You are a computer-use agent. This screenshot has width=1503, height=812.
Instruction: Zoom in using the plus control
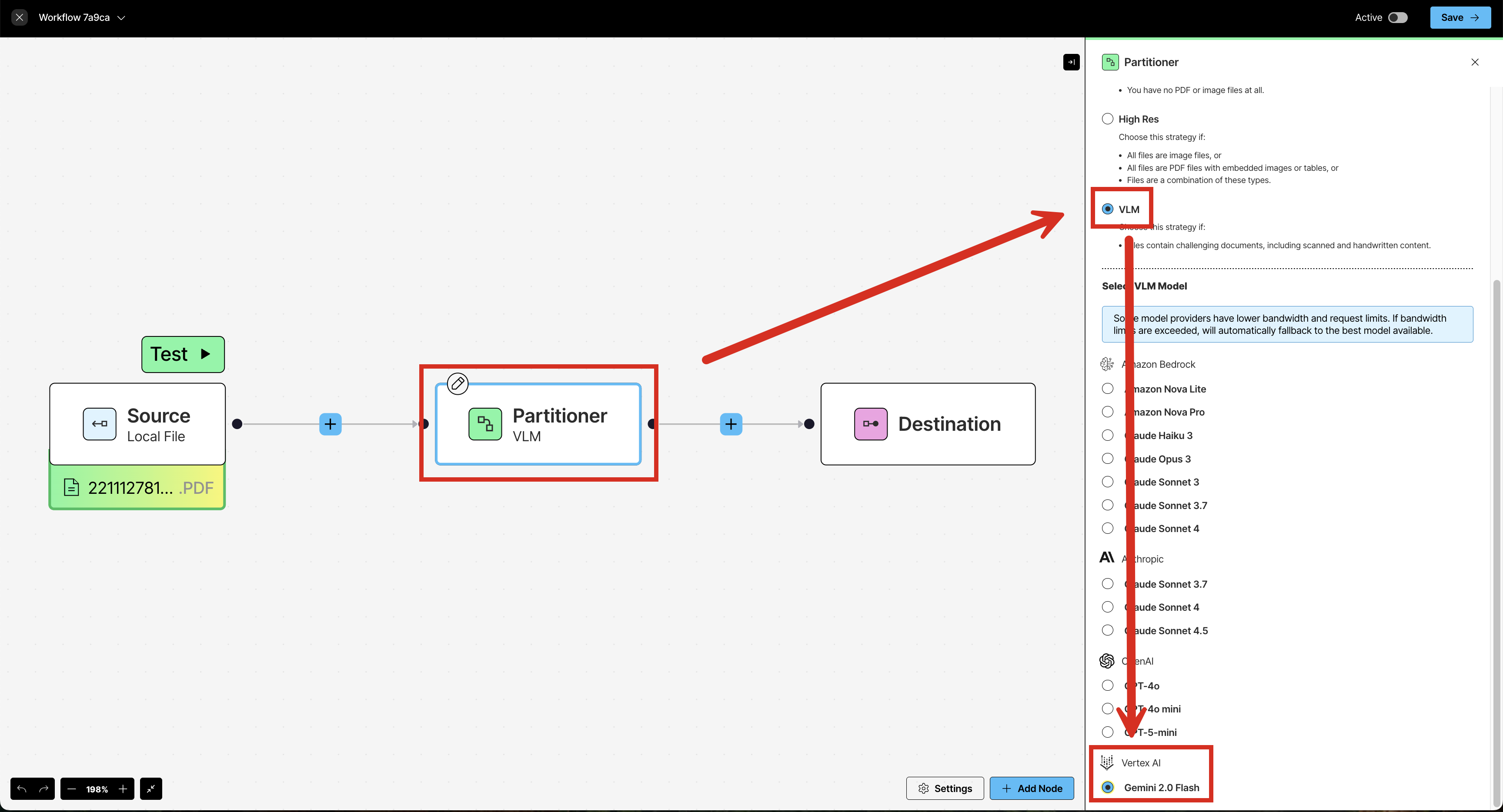tap(123, 789)
